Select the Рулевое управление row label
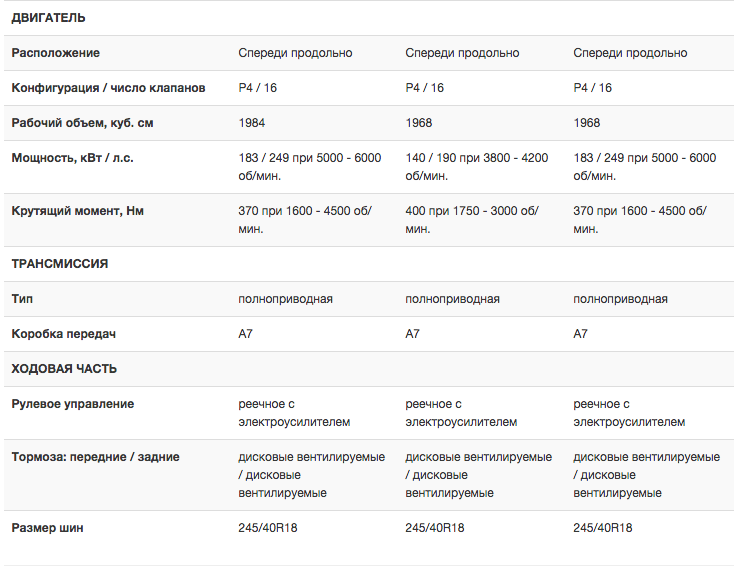The height and width of the screenshot is (569, 746). pos(73,404)
